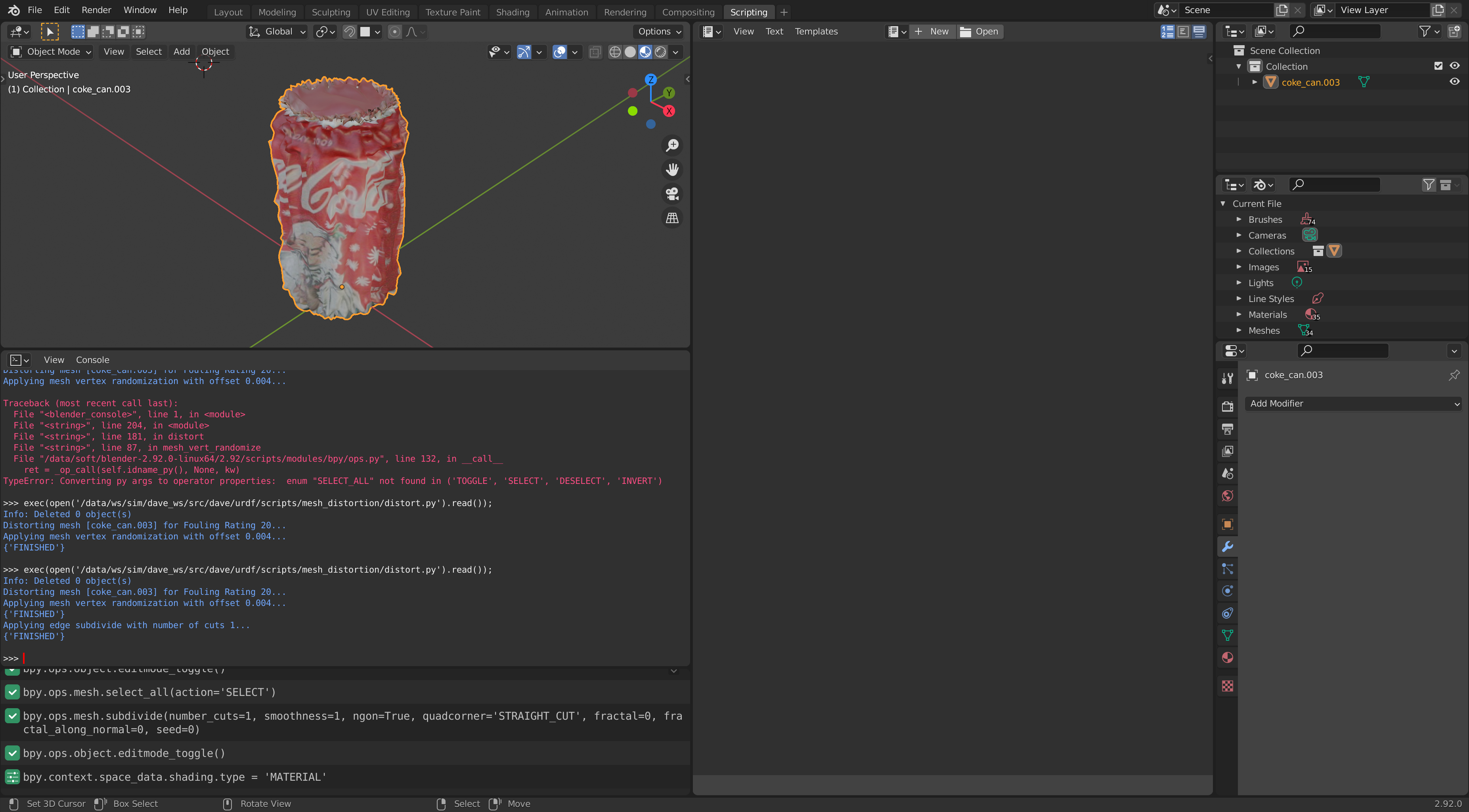Open the Object Mode dropdown
Image resolution: width=1469 pixels, height=812 pixels.
click(51, 52)
